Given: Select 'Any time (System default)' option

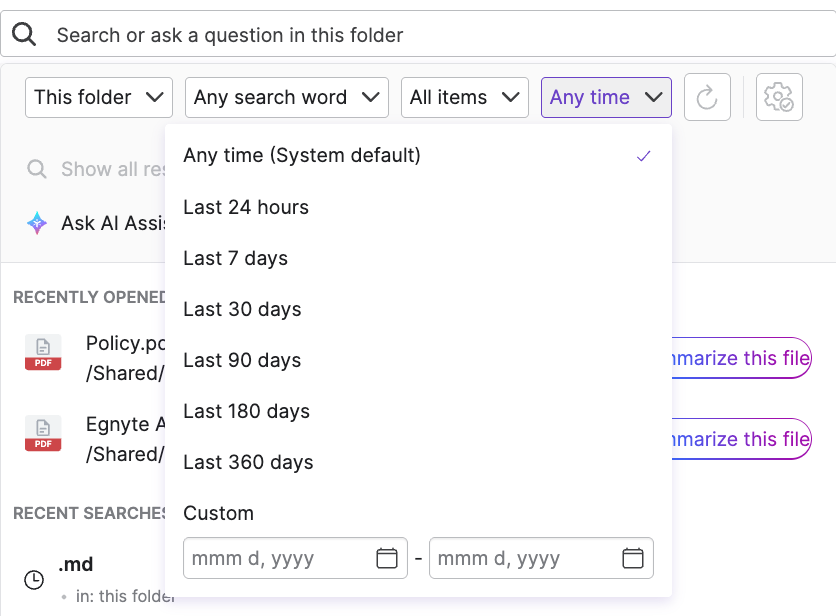Looking at the screenshot, I should [419, 155].
